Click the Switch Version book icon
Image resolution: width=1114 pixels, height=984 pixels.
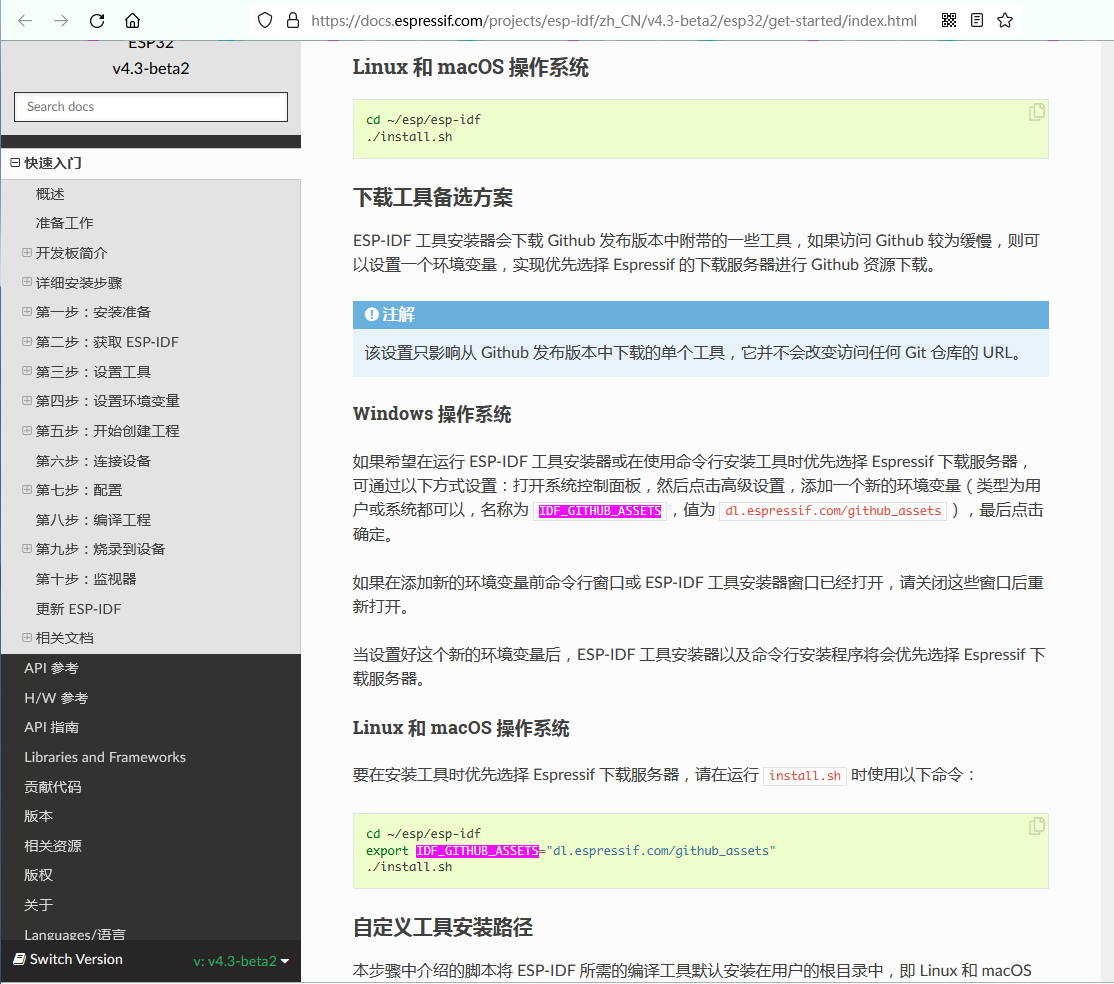[x=19, y=959]
